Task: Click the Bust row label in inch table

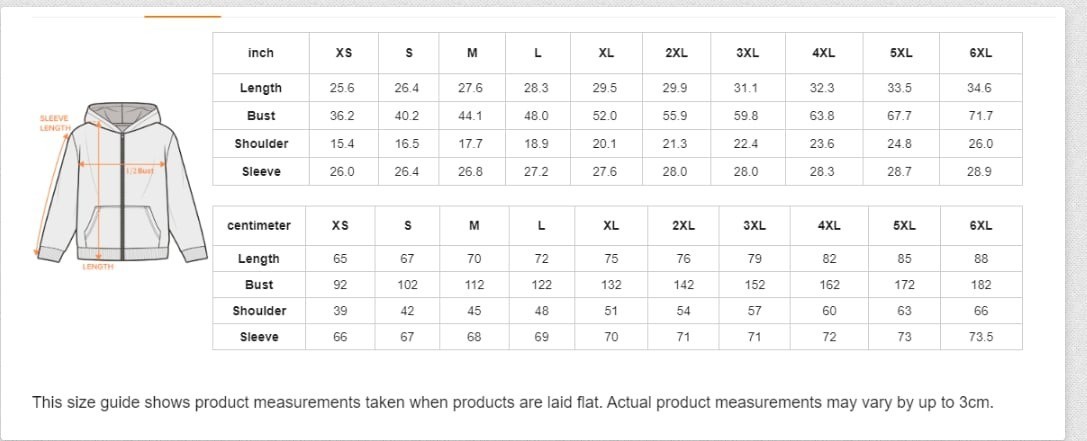Action: click(x=261, y=116)
